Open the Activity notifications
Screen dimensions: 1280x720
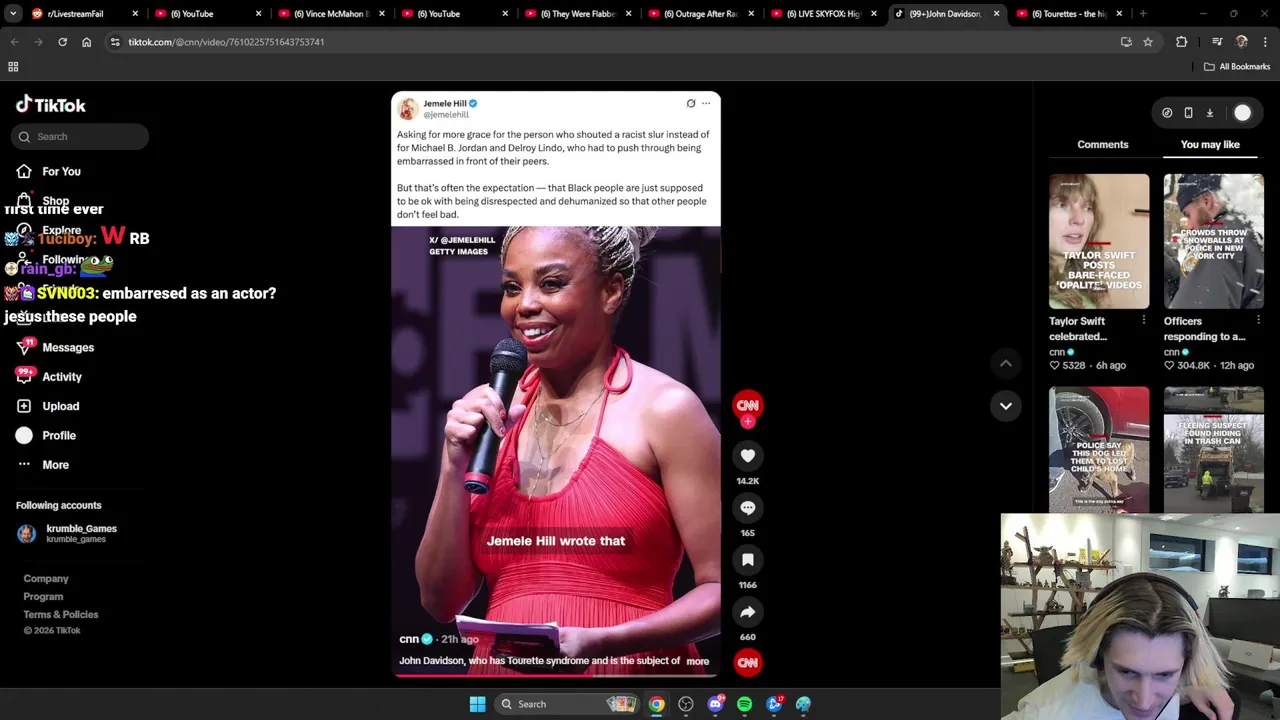[50, 377]
